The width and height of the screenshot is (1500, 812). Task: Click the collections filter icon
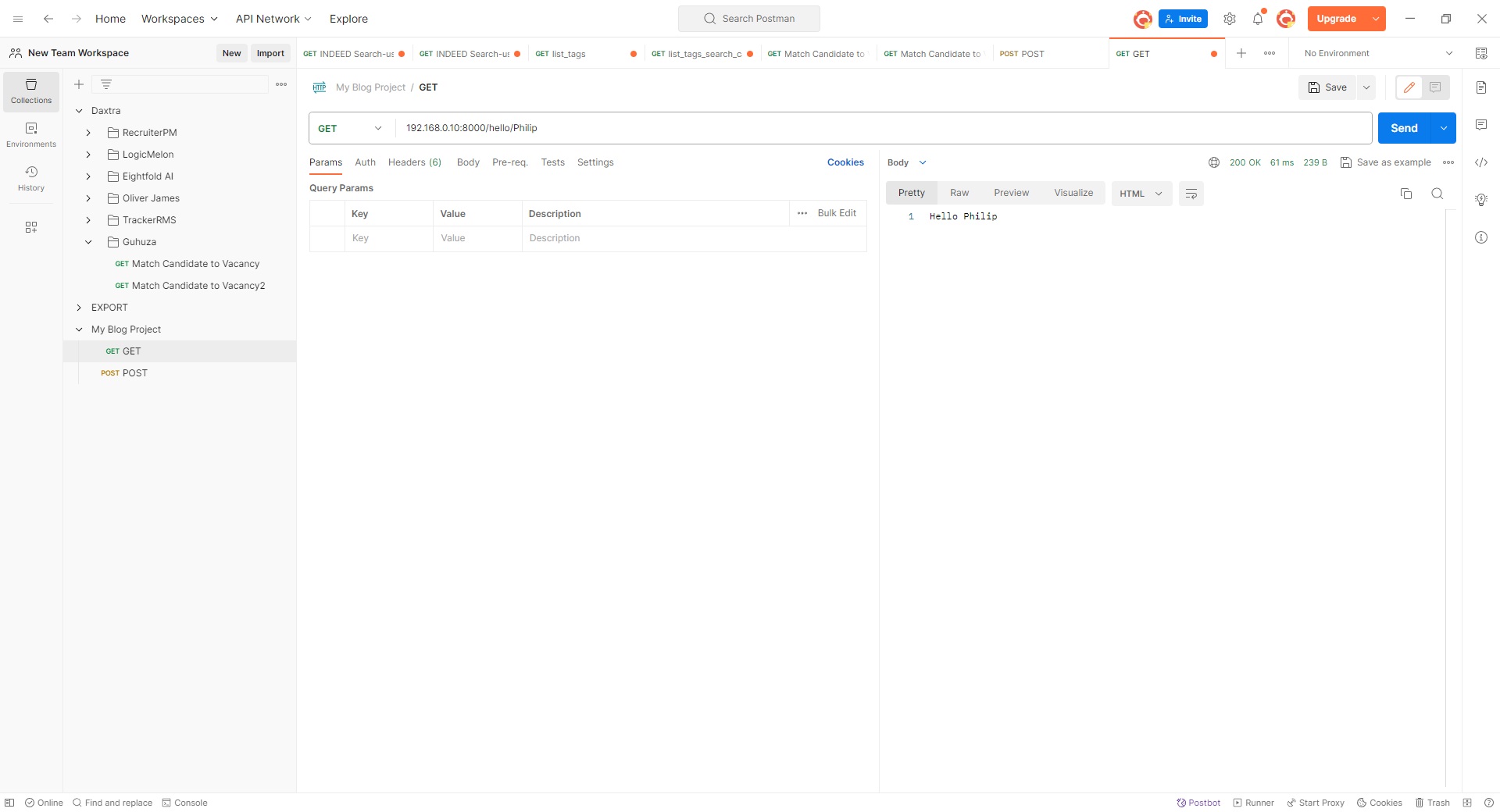click(106, 84)
